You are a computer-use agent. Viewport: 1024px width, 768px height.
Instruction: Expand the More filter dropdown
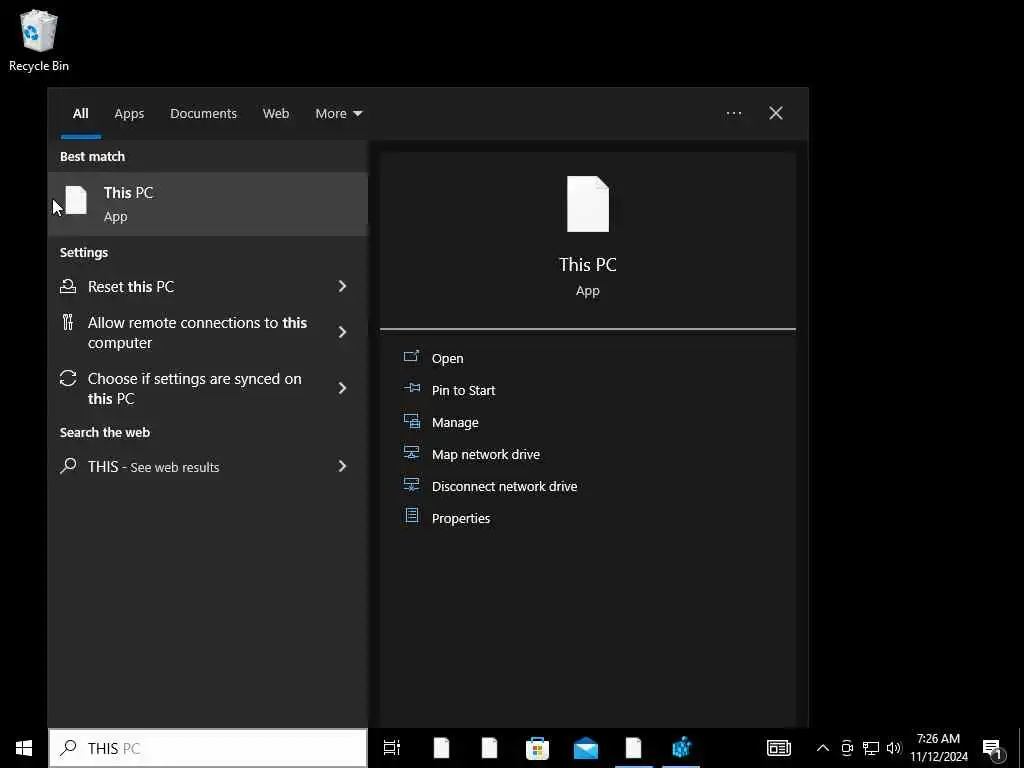[x=338, y=113]
